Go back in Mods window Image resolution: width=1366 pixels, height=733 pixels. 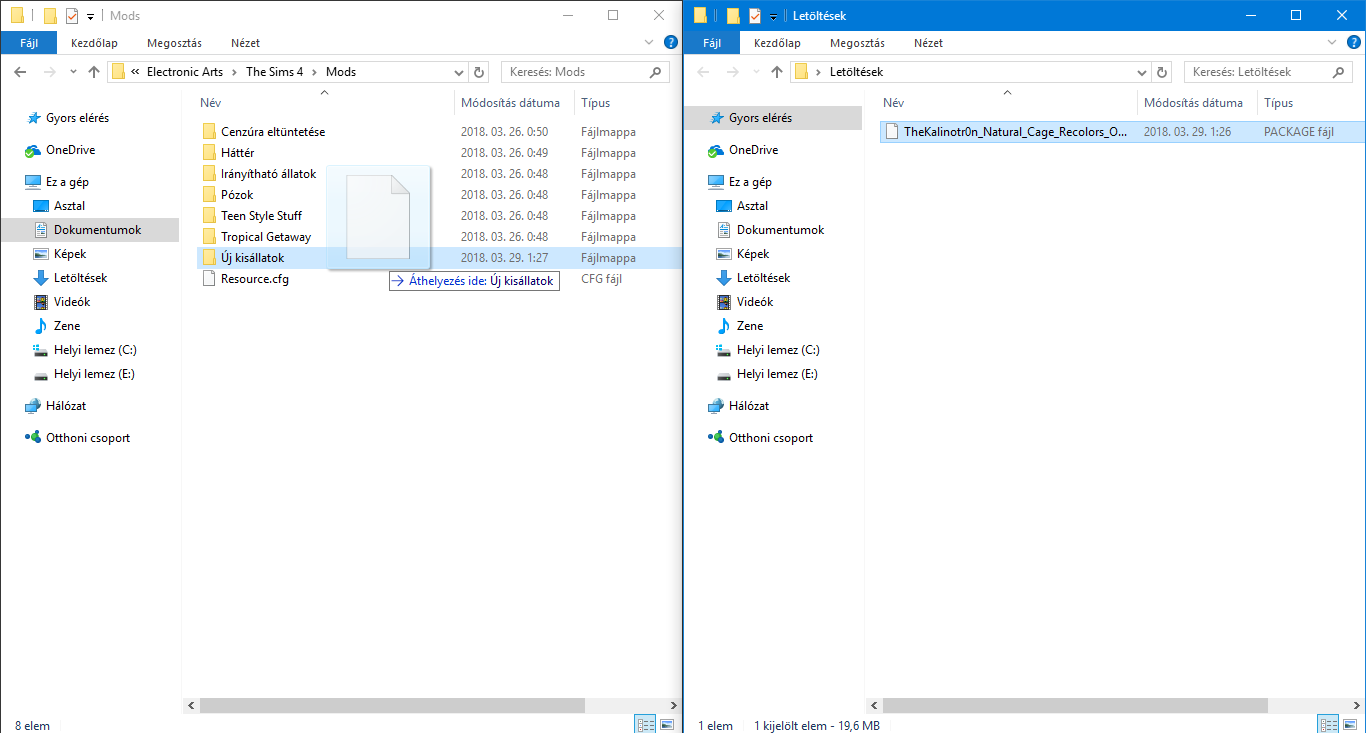pyautogui.click(x=20, y=72)
